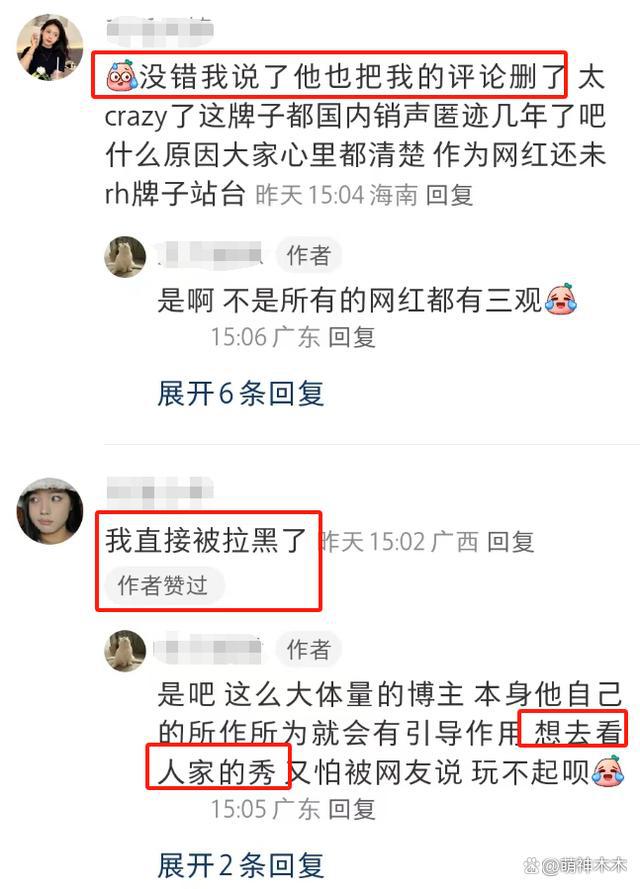Reply to the 昨天 15:04 海南 comment

coord(449,196)
